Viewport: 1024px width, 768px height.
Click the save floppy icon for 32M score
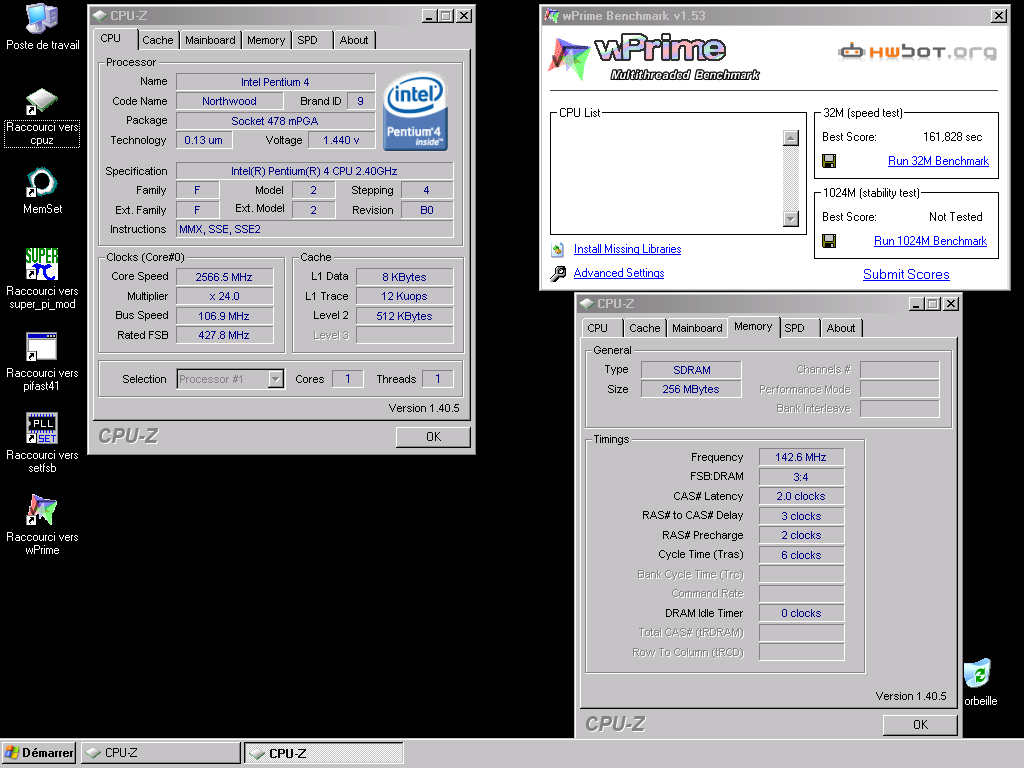coord(829,161)
